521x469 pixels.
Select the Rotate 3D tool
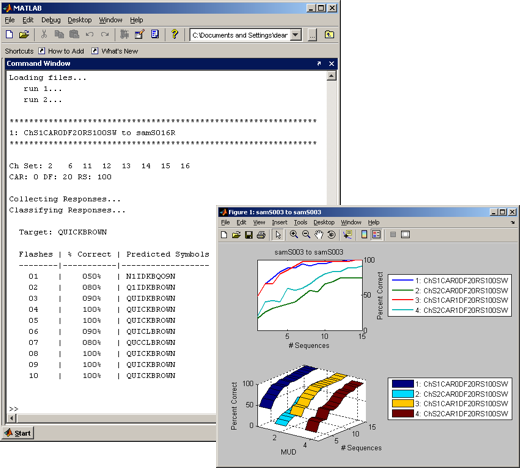[331, 235]
